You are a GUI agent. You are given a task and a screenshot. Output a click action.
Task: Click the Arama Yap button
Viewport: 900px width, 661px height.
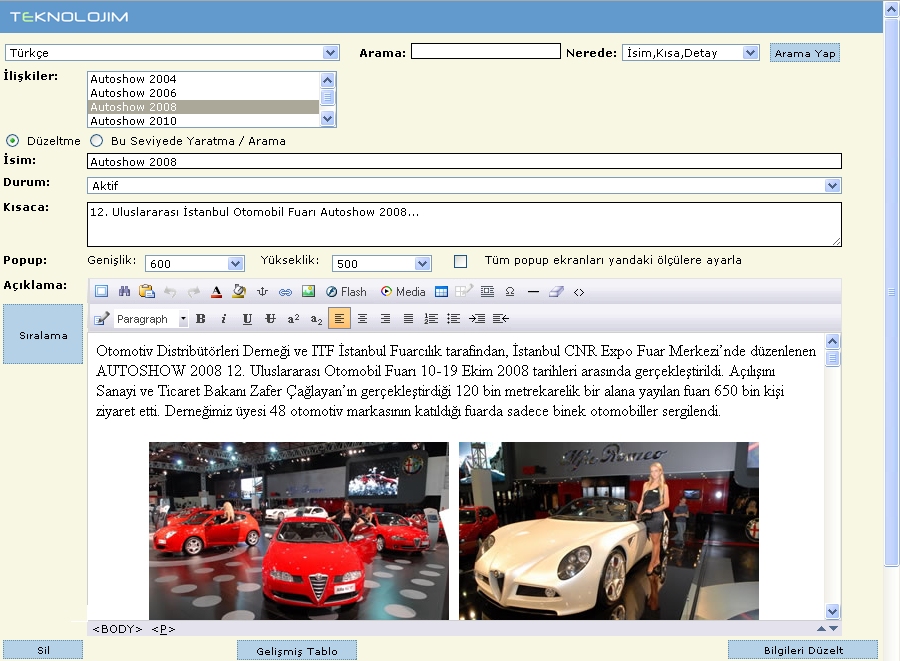(805, 53)
